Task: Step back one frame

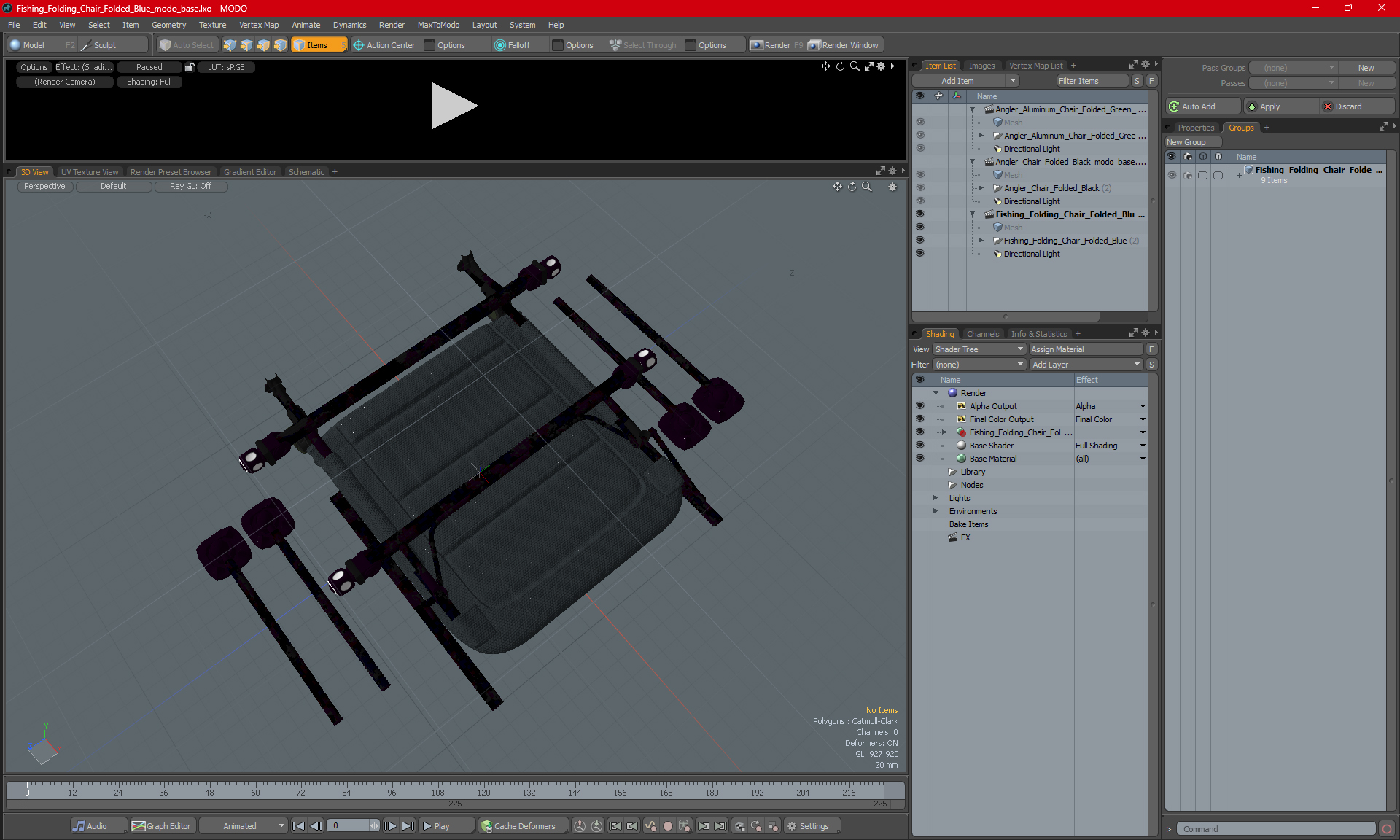Action: [x=316, y=826]
